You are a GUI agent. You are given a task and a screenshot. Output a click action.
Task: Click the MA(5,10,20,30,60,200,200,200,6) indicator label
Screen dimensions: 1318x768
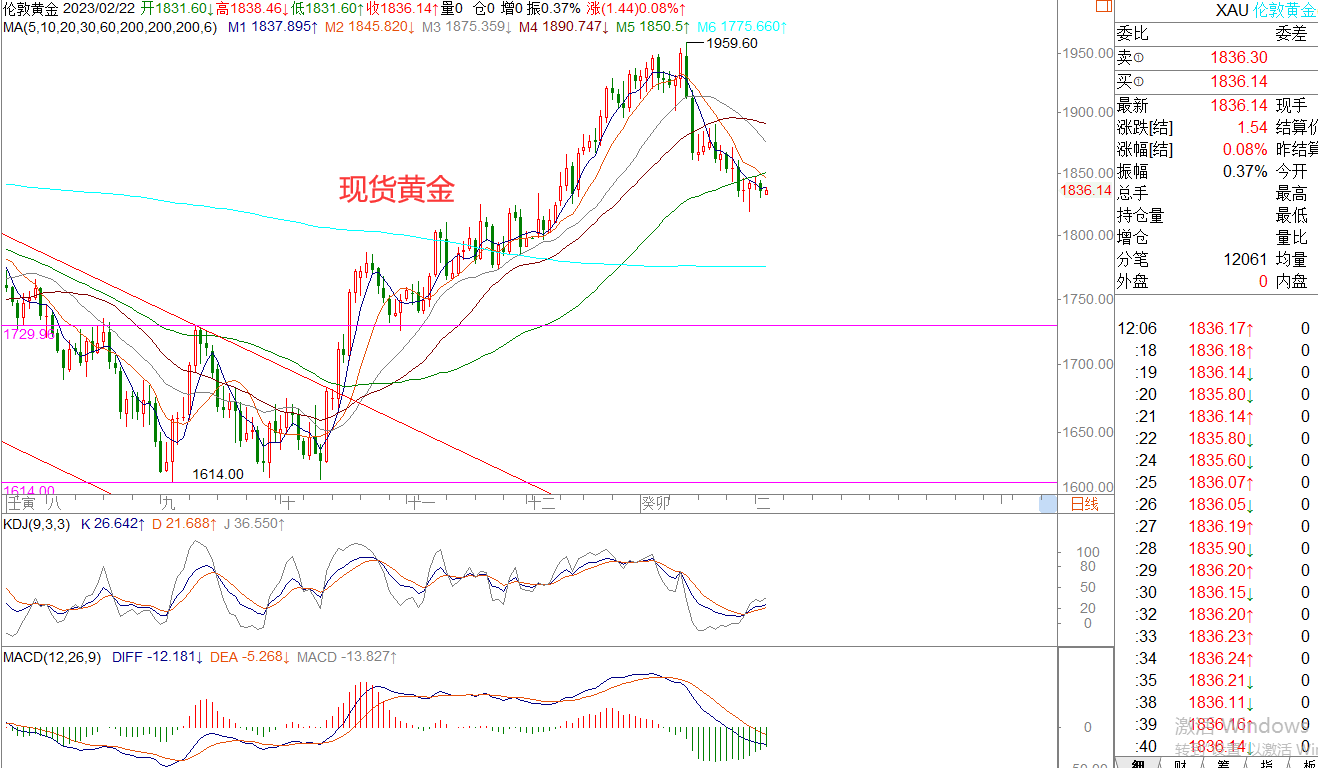click(x=110, y=27)
